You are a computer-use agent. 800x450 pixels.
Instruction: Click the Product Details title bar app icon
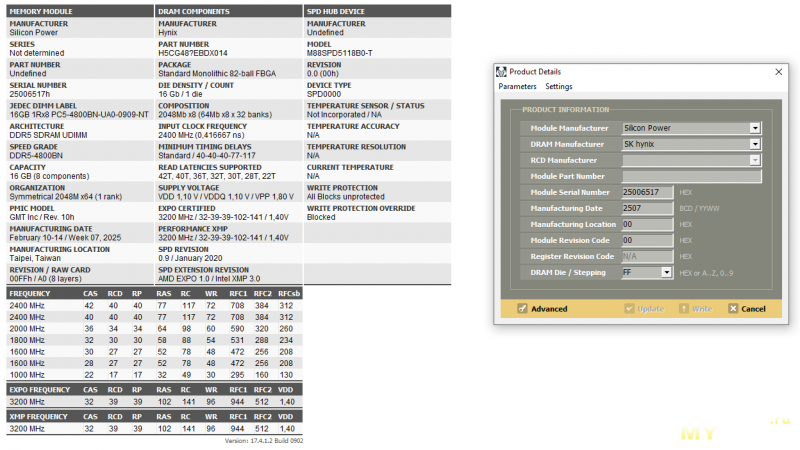tap(502, 72)
